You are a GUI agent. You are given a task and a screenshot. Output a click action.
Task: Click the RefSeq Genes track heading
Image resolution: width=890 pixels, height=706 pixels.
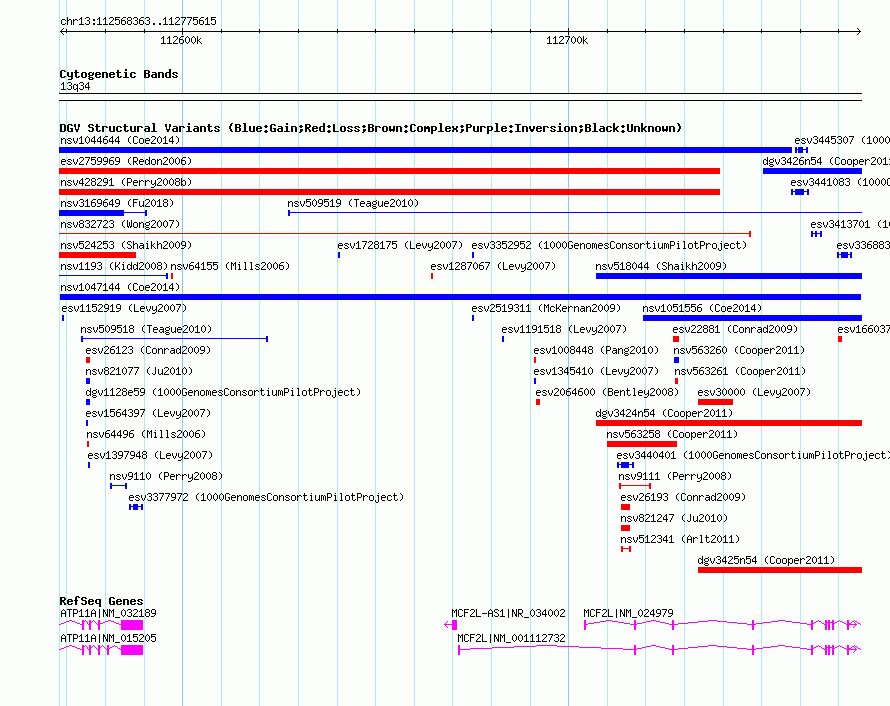click(101, 600)
